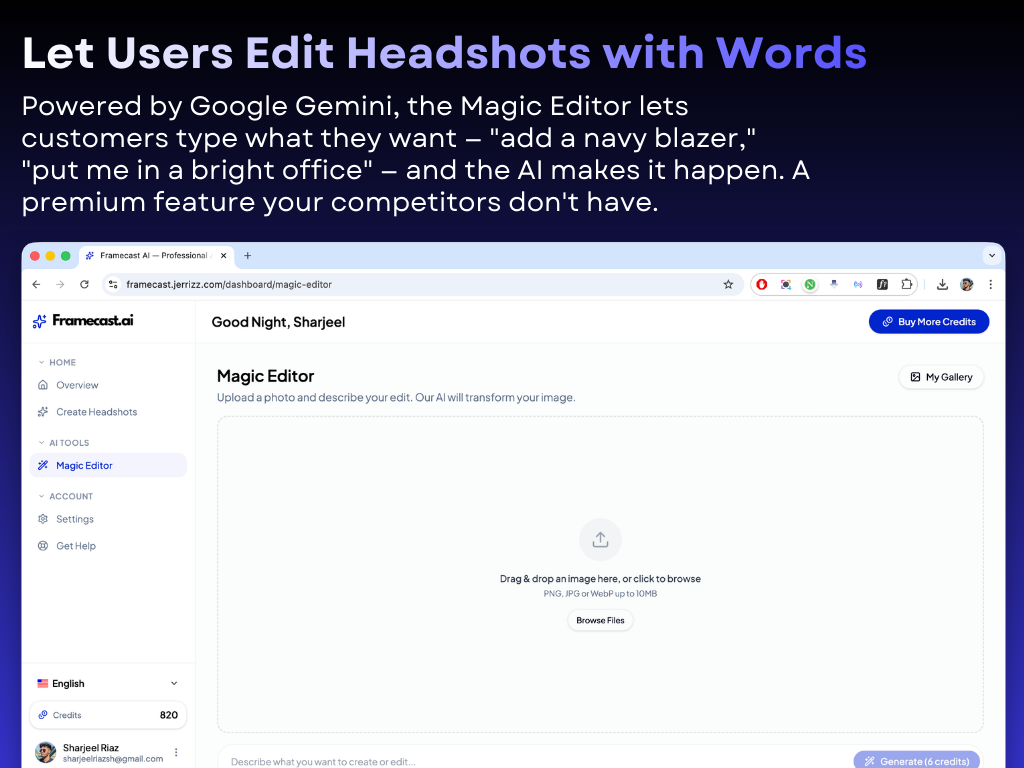This screenshot has height=768, width=1024.
Task: Select Magic Editor in sidebar
Action: [x=108, y=465]
